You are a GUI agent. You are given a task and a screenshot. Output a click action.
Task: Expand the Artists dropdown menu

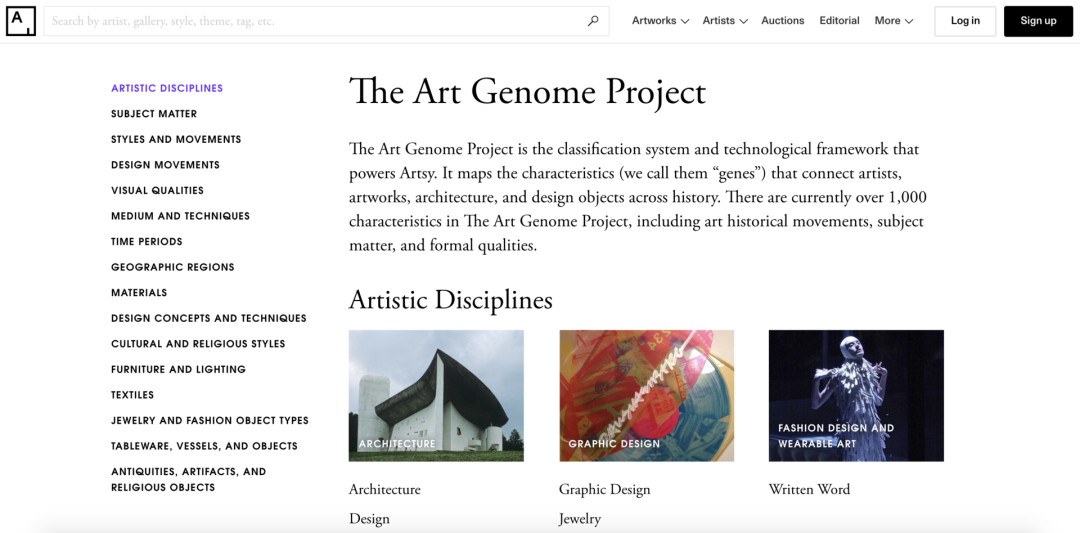point(725,21)
